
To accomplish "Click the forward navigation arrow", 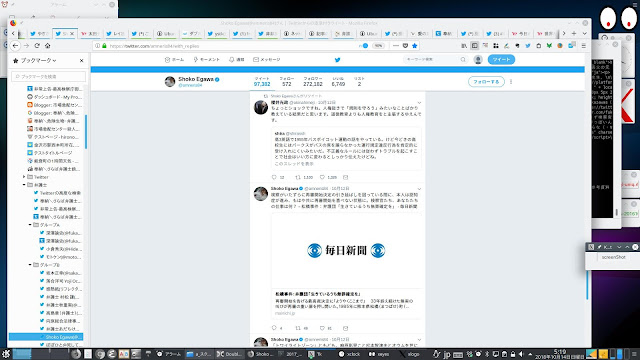I will [x=27, y=46].
